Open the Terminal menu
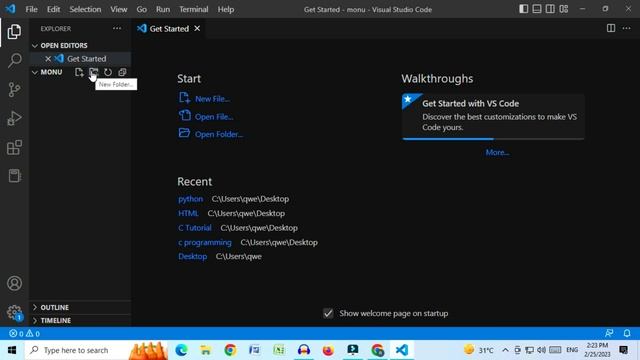The width and height of the screenshot is (640, 360). pyautogui.click(x=193, y=9)
